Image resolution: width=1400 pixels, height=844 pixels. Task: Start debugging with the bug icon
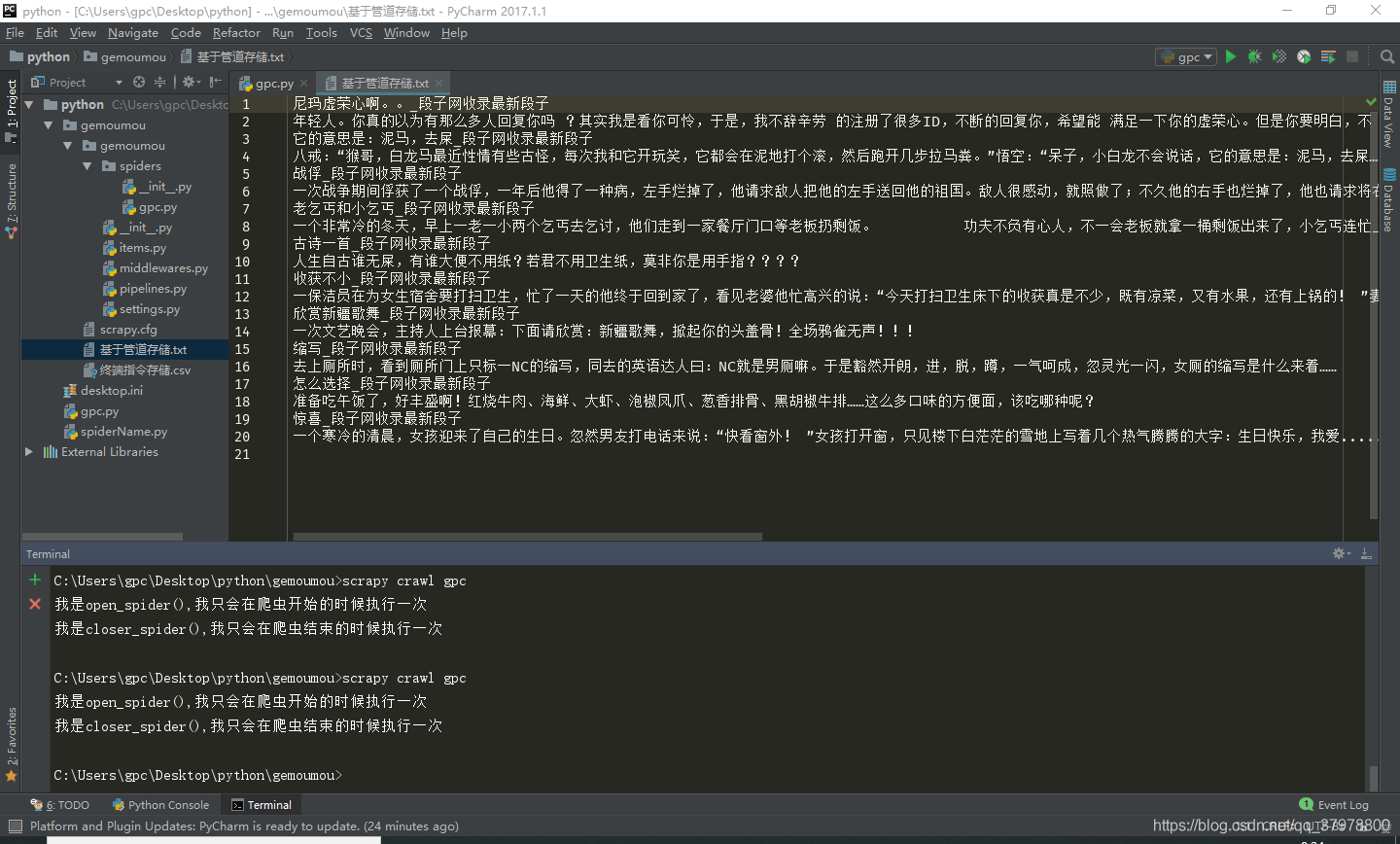coord(1255,56)
